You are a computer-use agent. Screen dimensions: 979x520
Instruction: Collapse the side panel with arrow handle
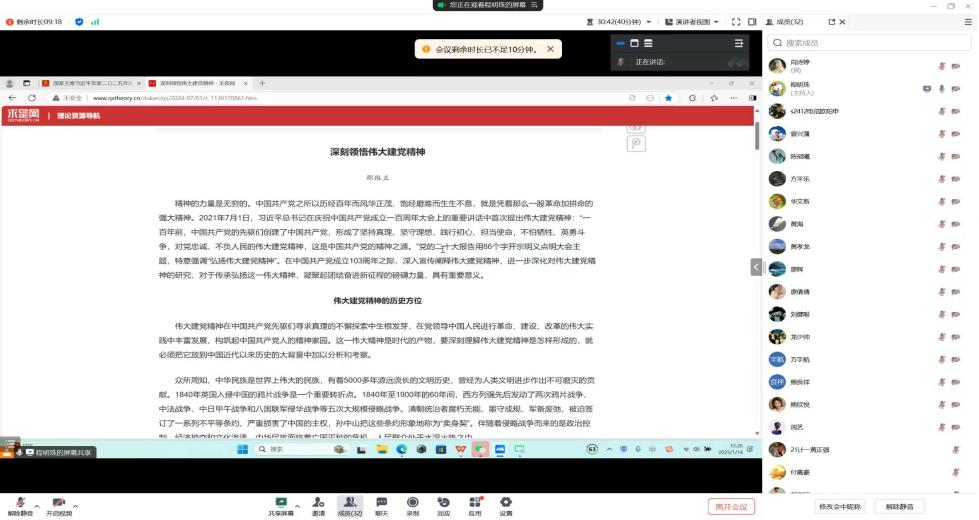tap(757, 267)
